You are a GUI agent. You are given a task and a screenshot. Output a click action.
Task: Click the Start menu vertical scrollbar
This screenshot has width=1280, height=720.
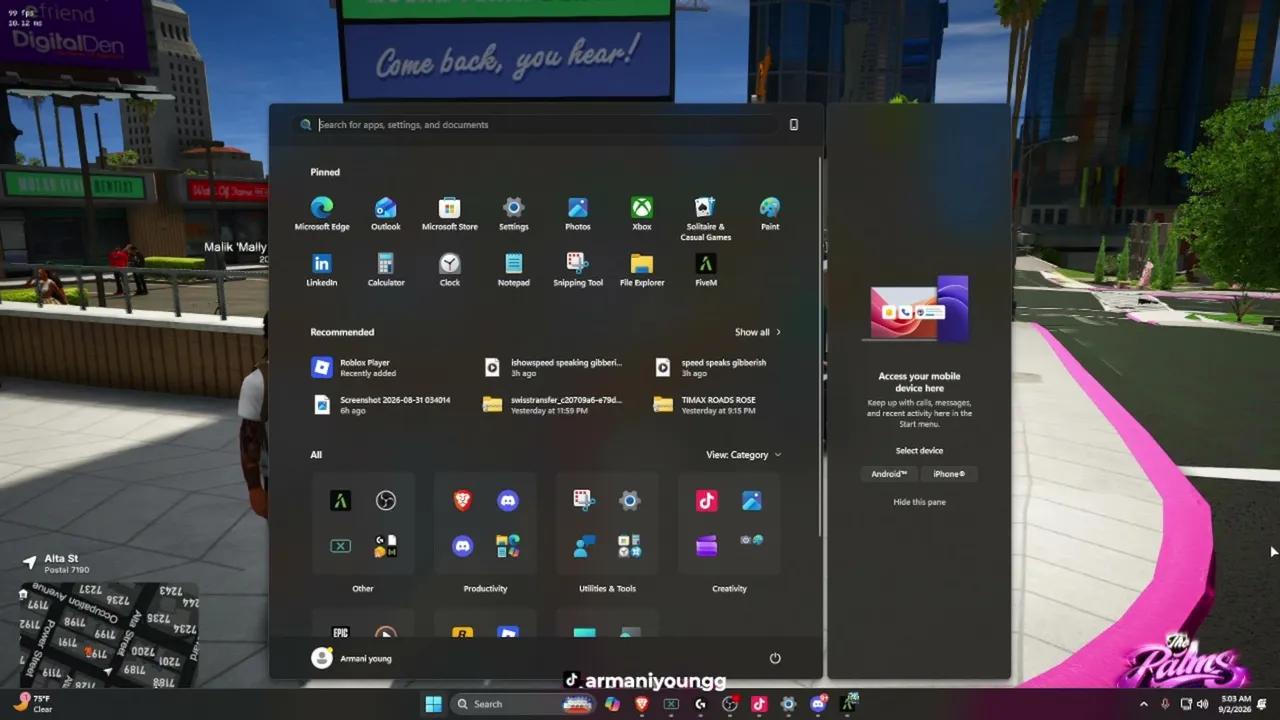point(821,345)
